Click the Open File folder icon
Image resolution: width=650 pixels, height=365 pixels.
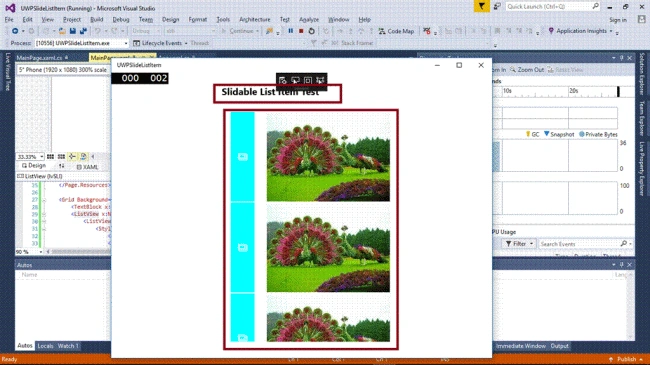[x=62, y=31]
